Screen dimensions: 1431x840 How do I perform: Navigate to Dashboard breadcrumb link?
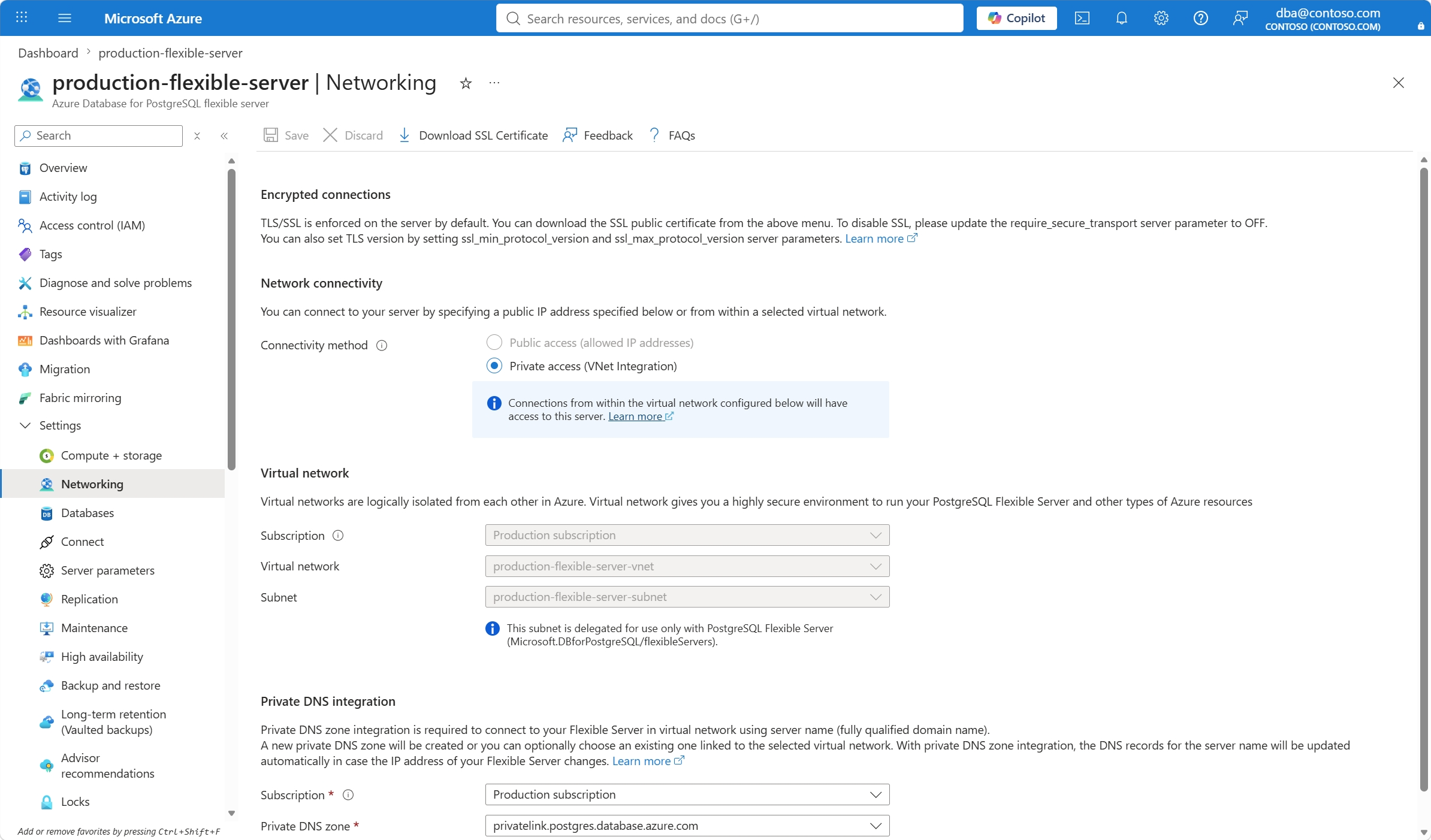tap(48, 53)
